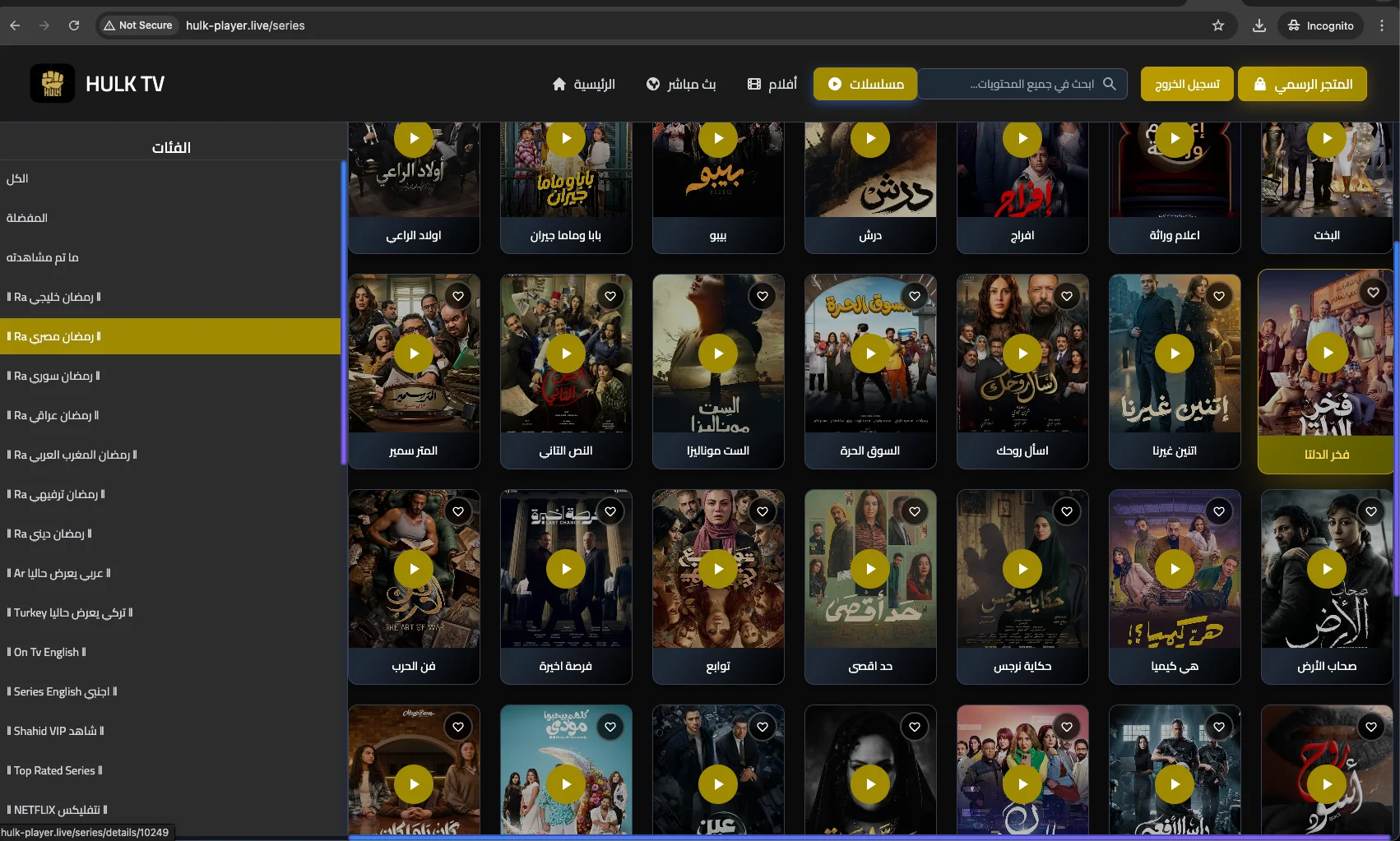Select Turkey تركي يعرض حاليا category
This screenshot has width=1400, height=841.
(x=170, y=612)
